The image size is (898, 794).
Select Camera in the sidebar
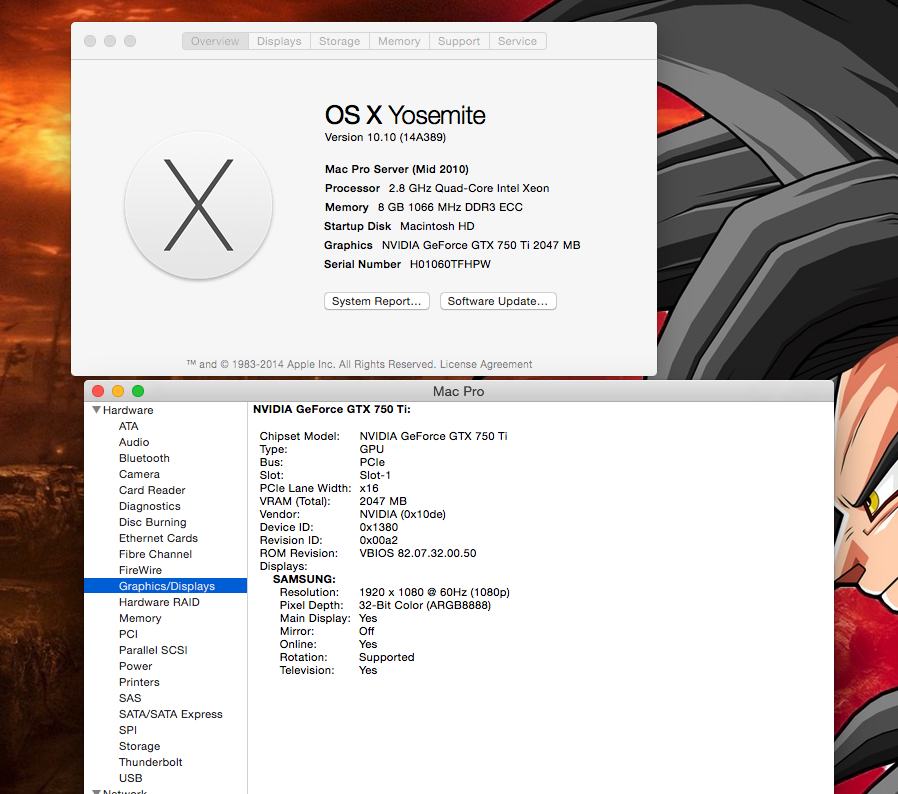139,474
